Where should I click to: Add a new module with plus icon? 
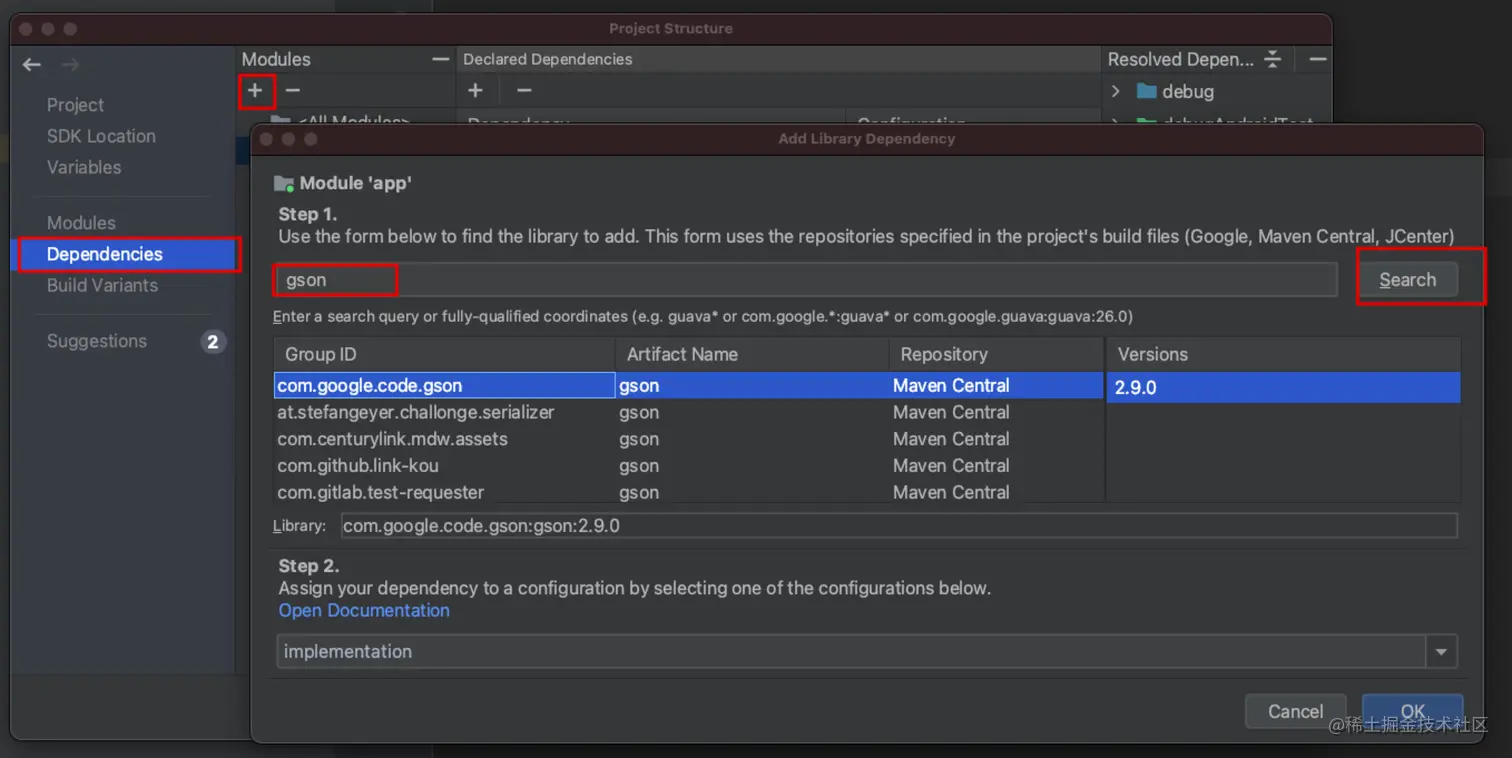point(256,91)
